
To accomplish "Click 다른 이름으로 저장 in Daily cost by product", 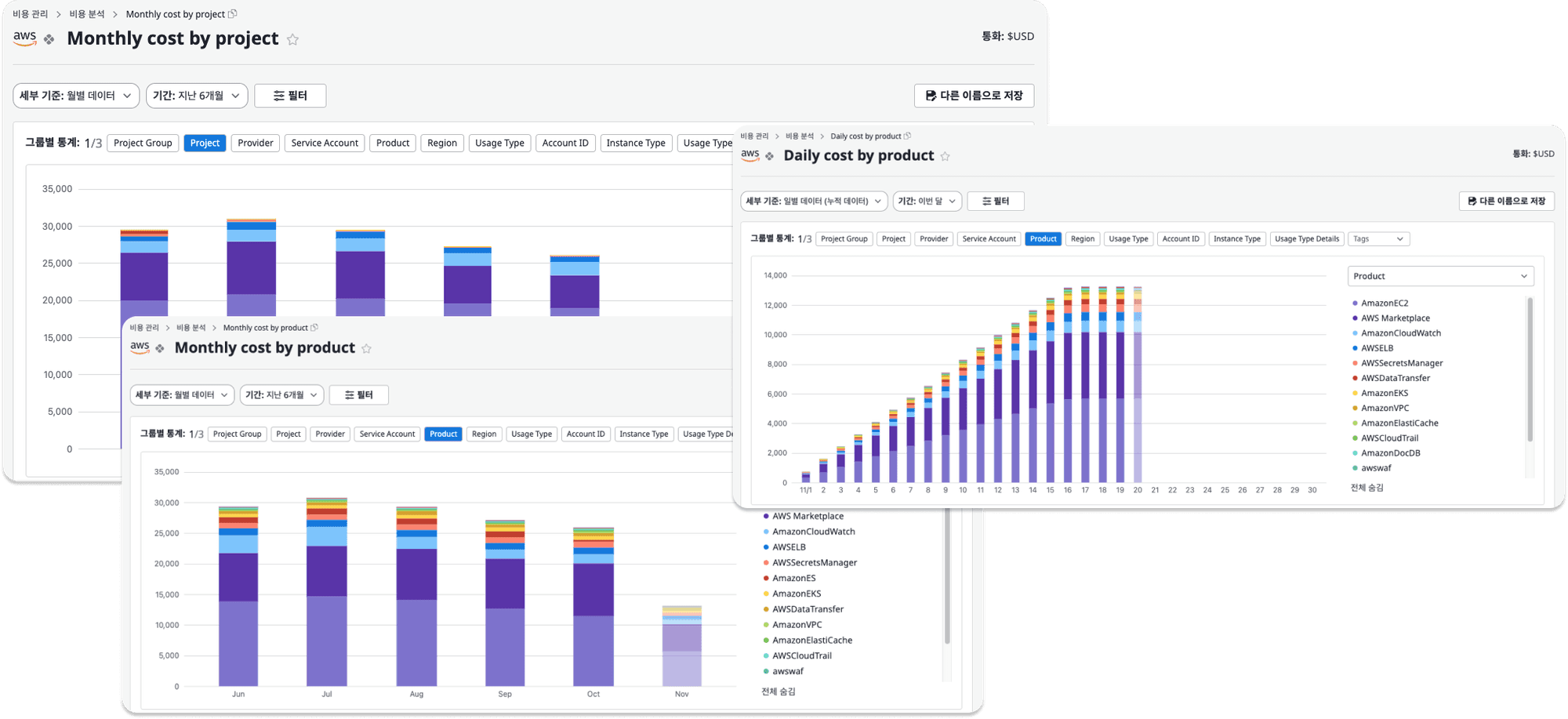I will 1506,202.
